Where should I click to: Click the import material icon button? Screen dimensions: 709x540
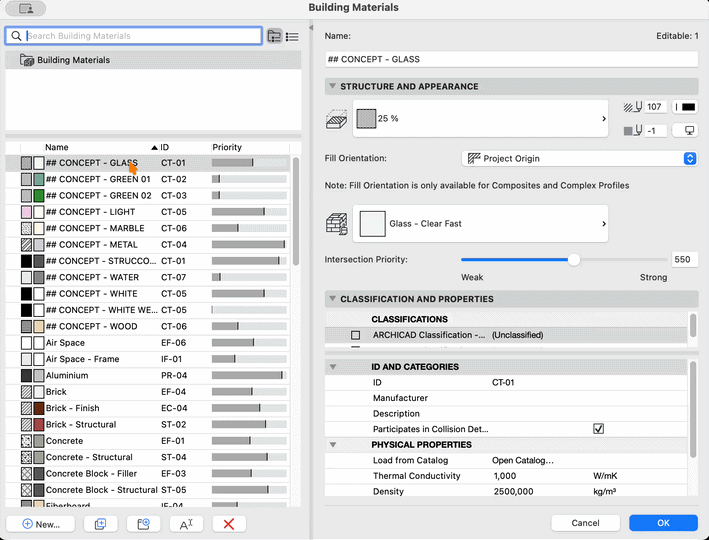[x=143, y=524]
